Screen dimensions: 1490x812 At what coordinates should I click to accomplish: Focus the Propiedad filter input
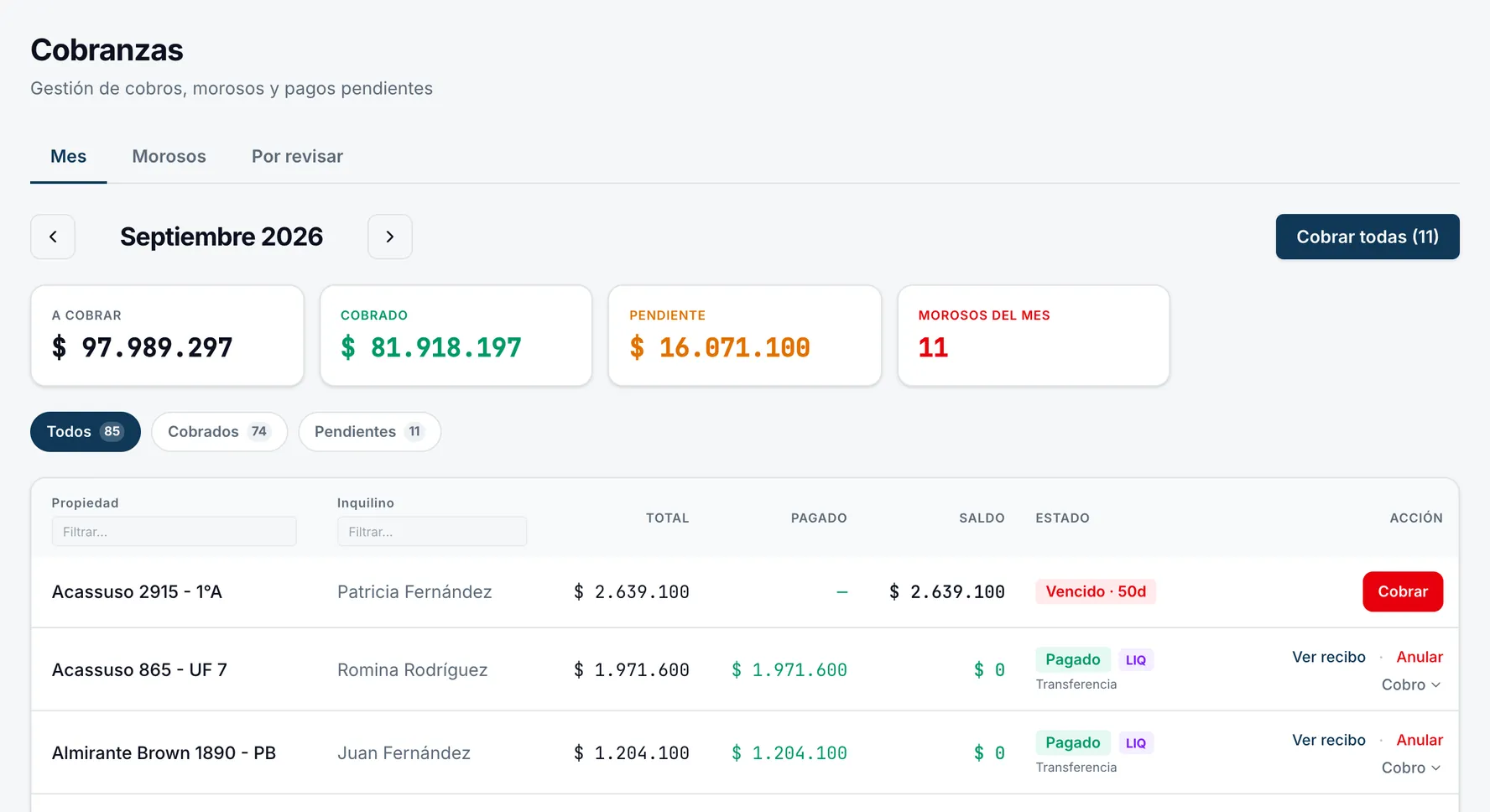pyautogui.click(x=175, y=532)
